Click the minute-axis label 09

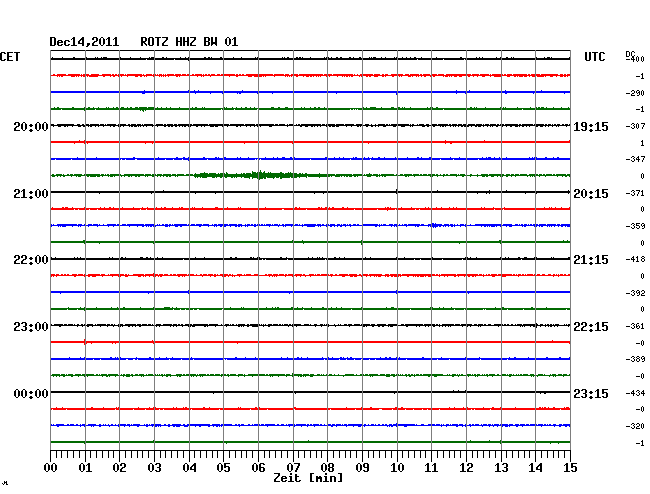click(x=362, y=468)
